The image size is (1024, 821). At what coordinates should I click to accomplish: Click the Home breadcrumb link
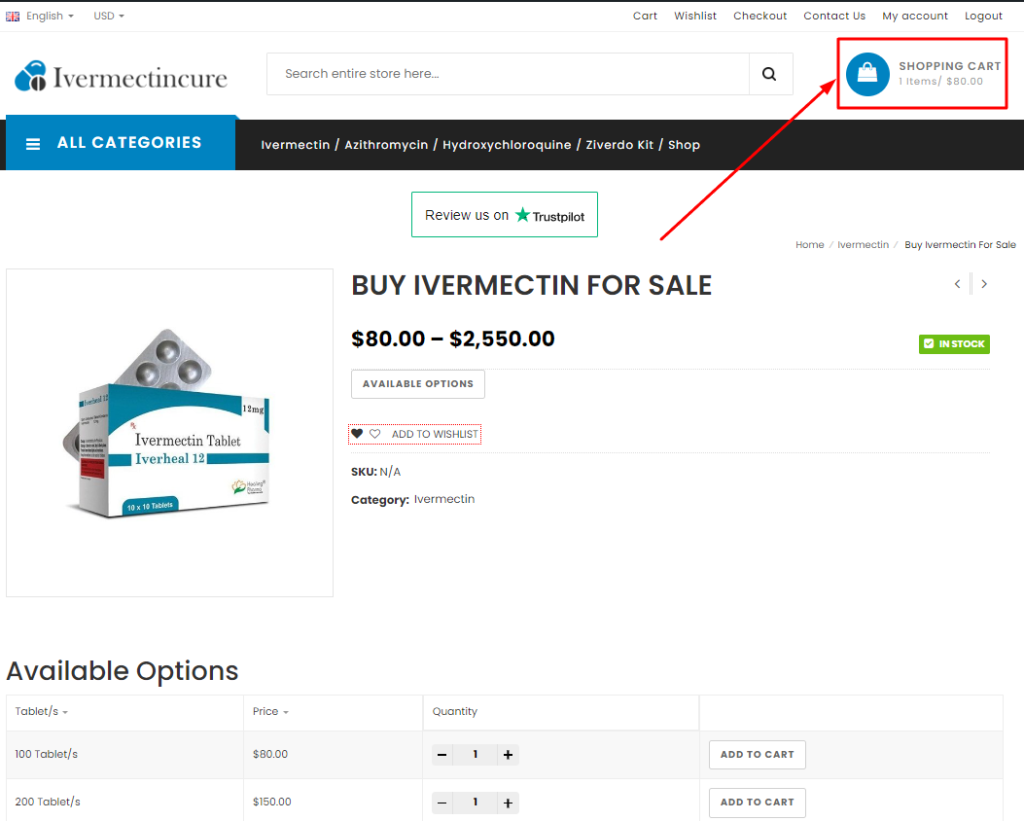[809, 244]
